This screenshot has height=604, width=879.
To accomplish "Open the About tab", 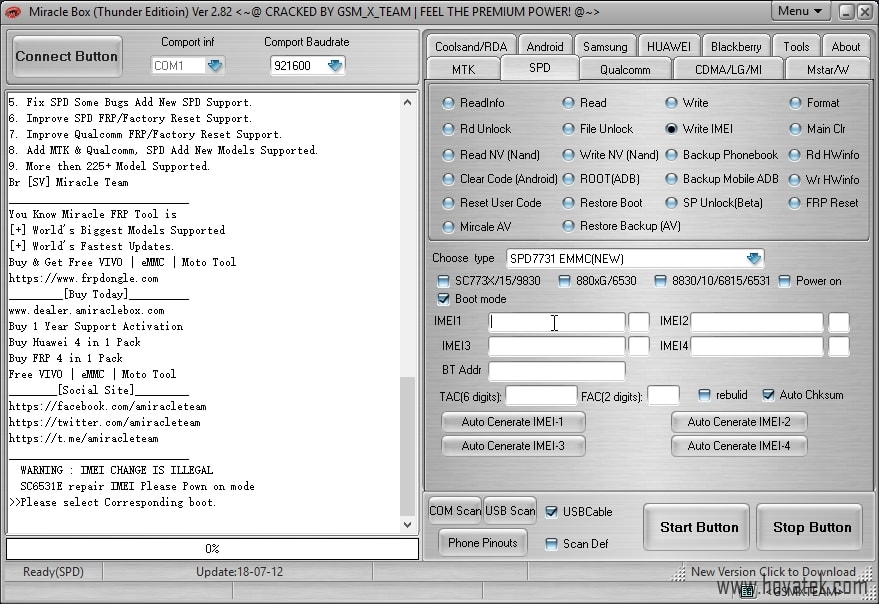I will click(845, 47).
